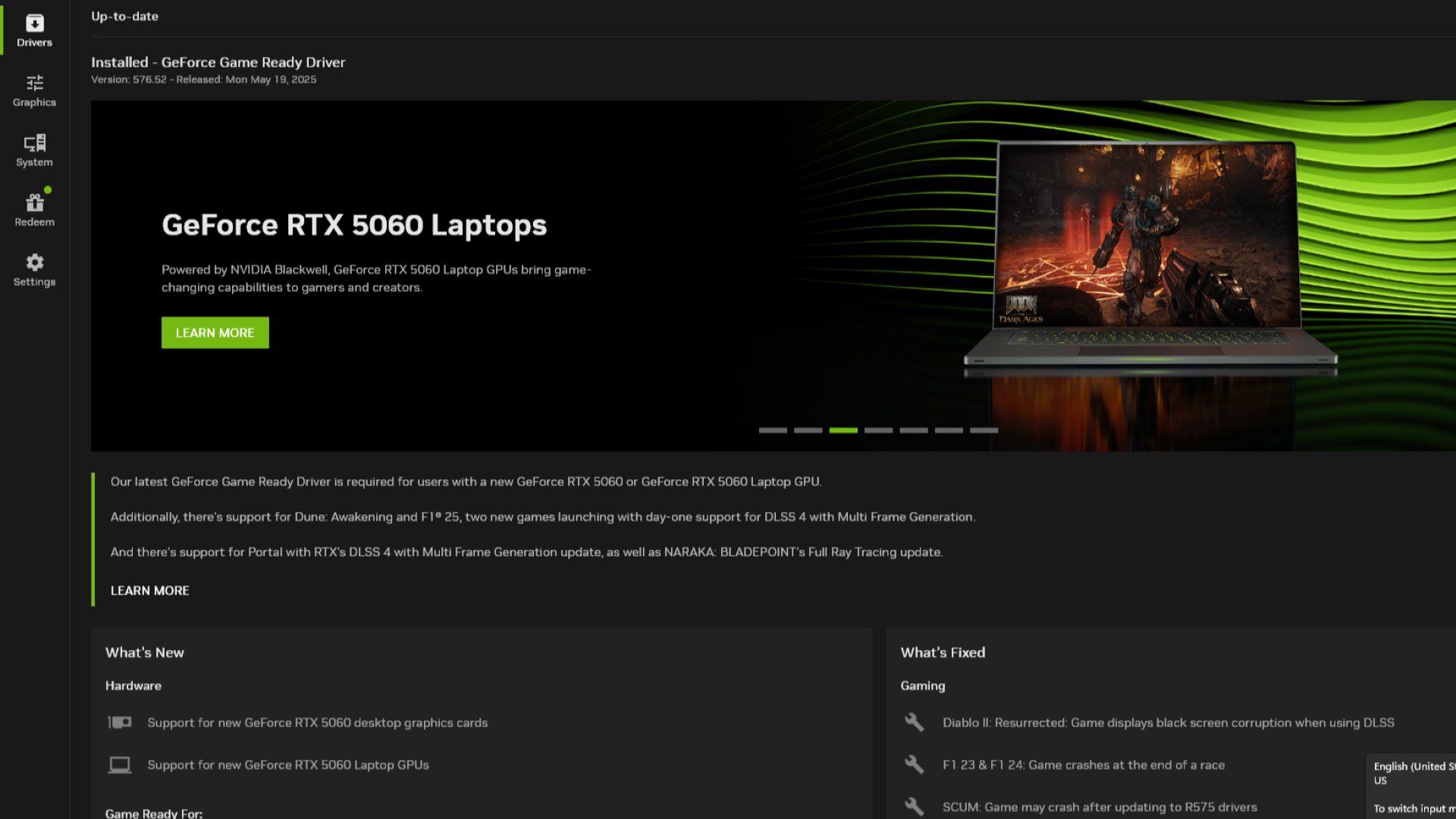Open LEARN MORE link under driver notes
This screenshot has height=819, width=1456.
[x=149, y=591]
